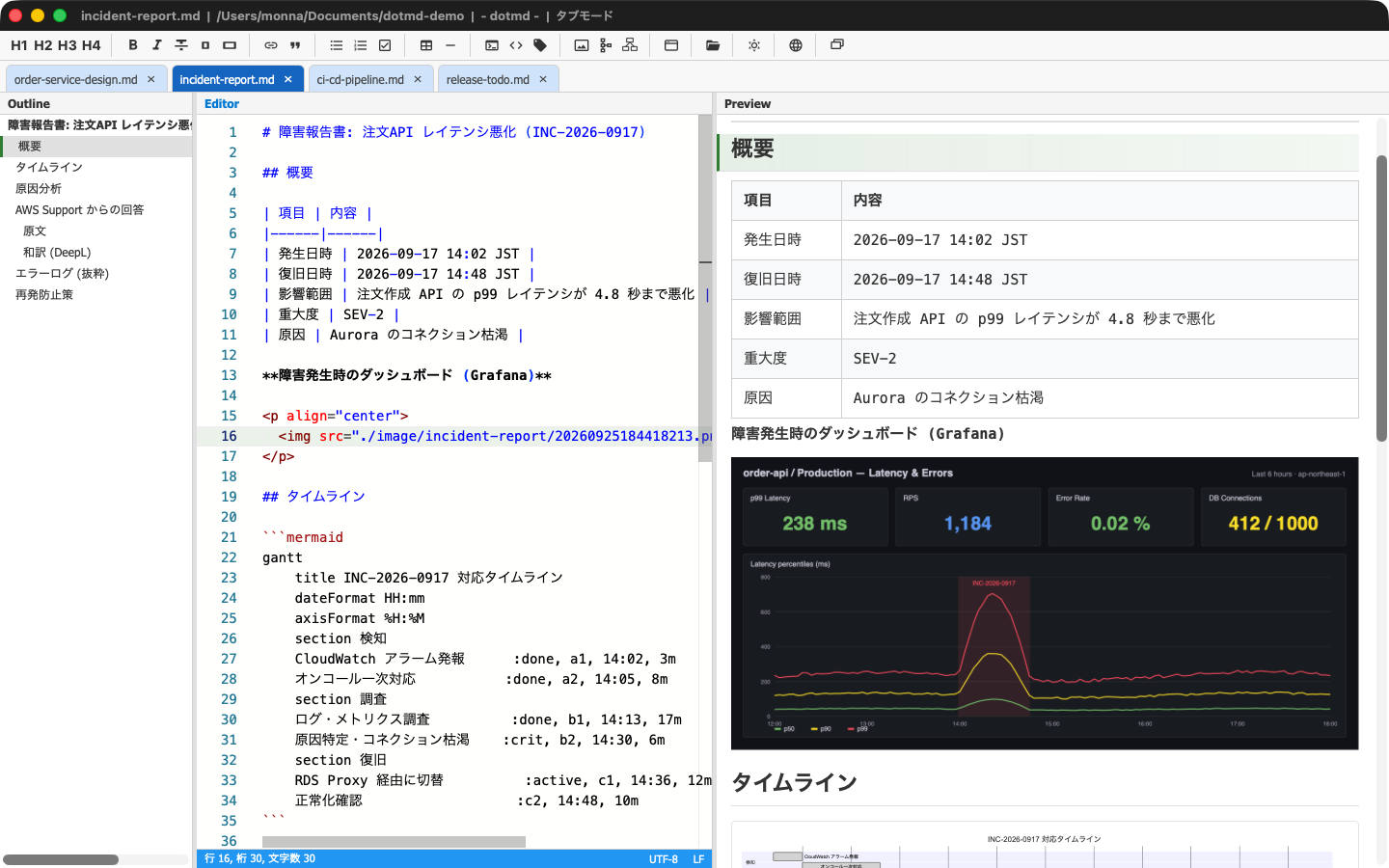Insert inline code with angle brackets icon
This screenshot has height=868, width=1389.
pos(516,45)
